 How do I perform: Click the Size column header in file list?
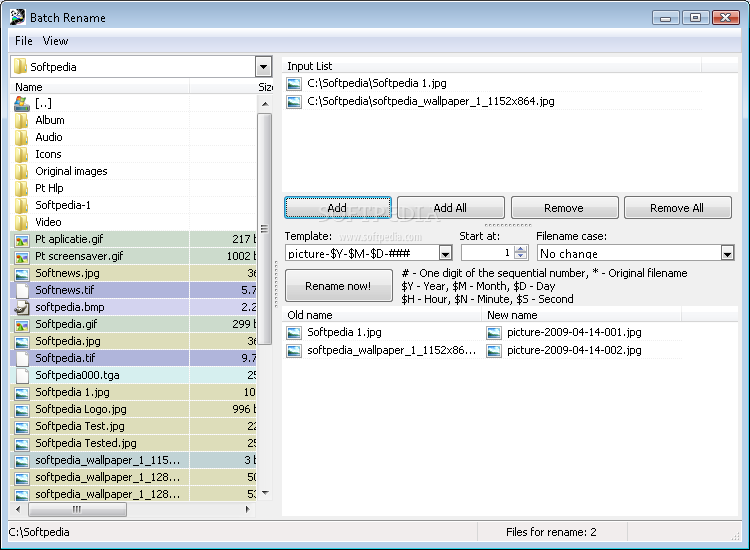(x=232, y=87)
